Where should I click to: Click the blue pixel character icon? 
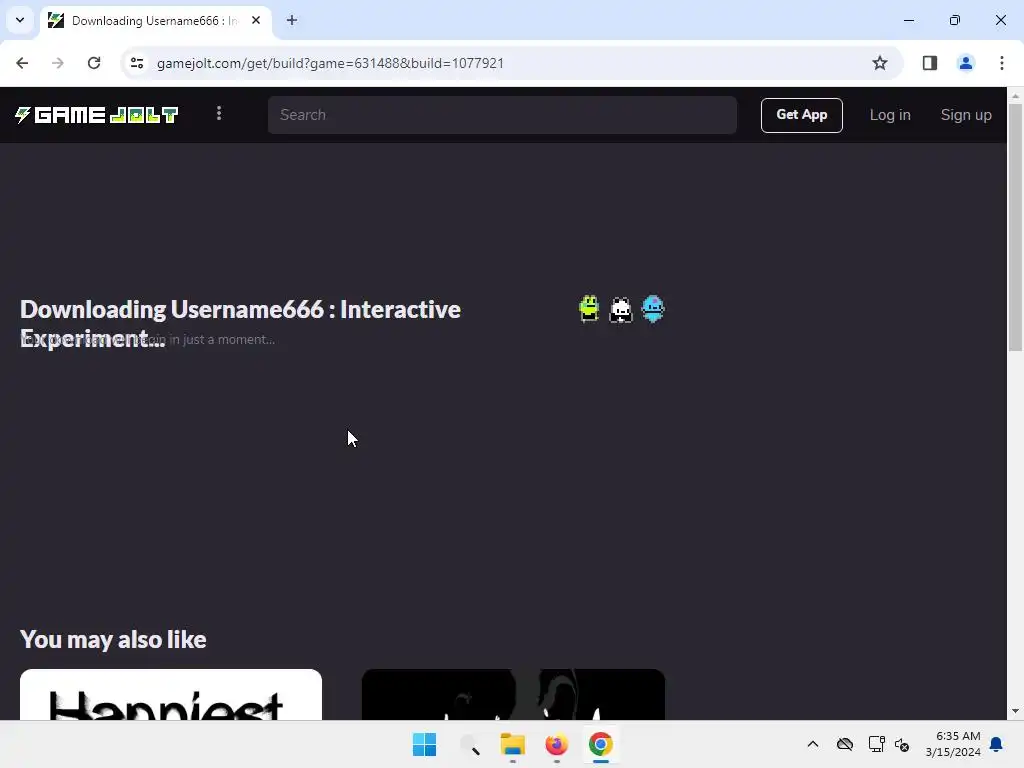(x=653, y=309)
